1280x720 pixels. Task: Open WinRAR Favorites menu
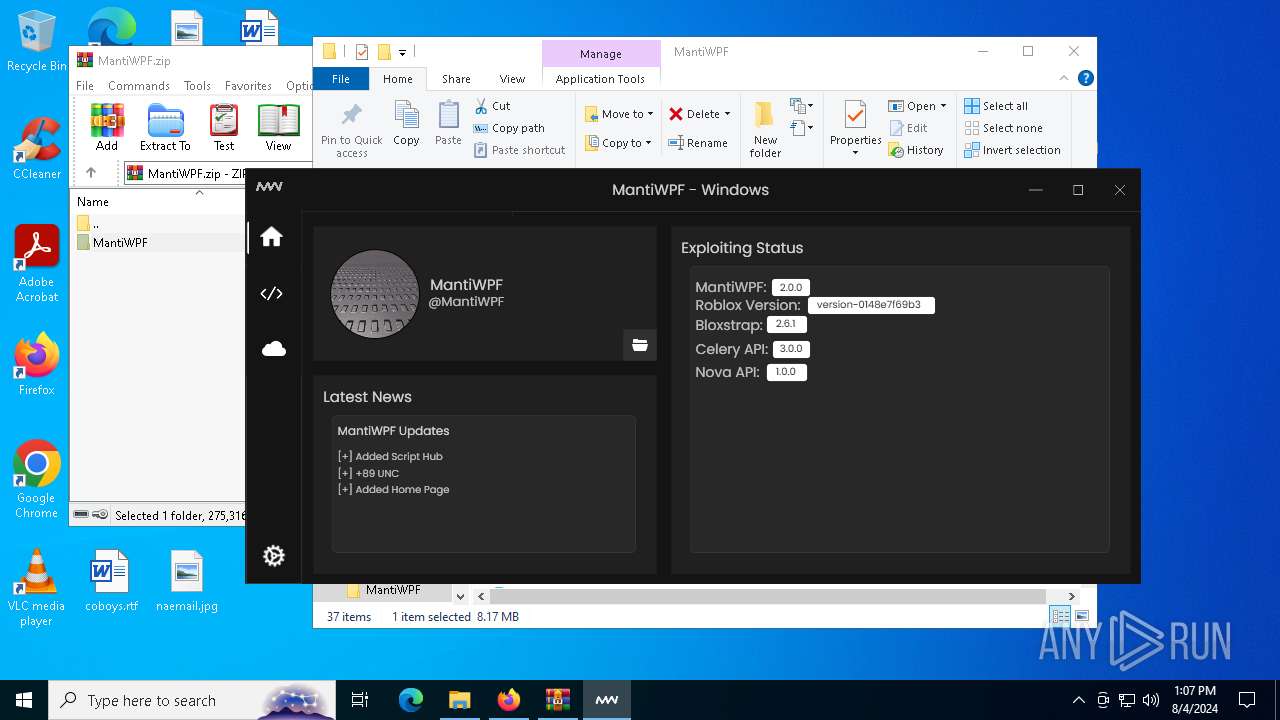[x=248, y=86]
